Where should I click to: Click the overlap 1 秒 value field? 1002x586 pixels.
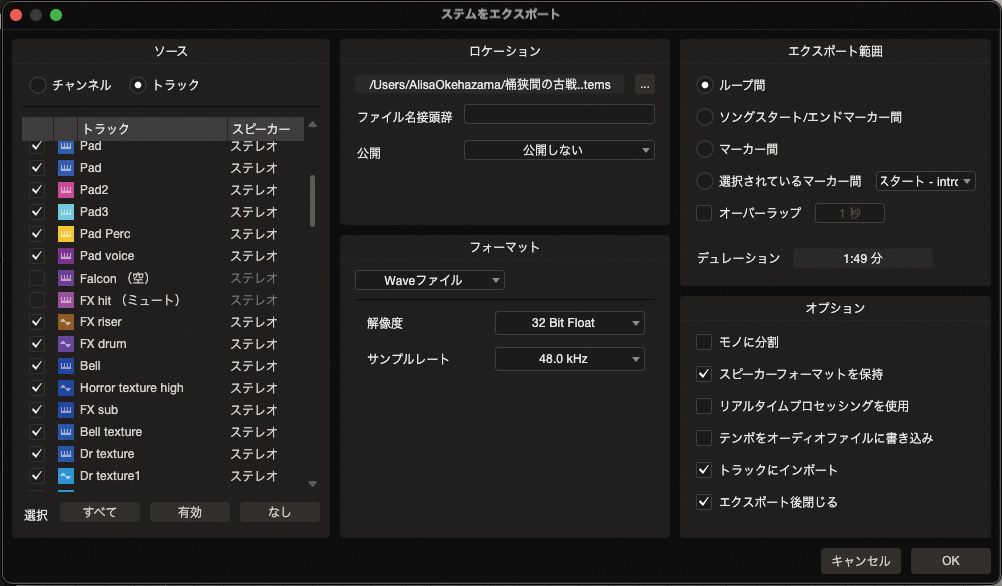[x=850, y=213]
